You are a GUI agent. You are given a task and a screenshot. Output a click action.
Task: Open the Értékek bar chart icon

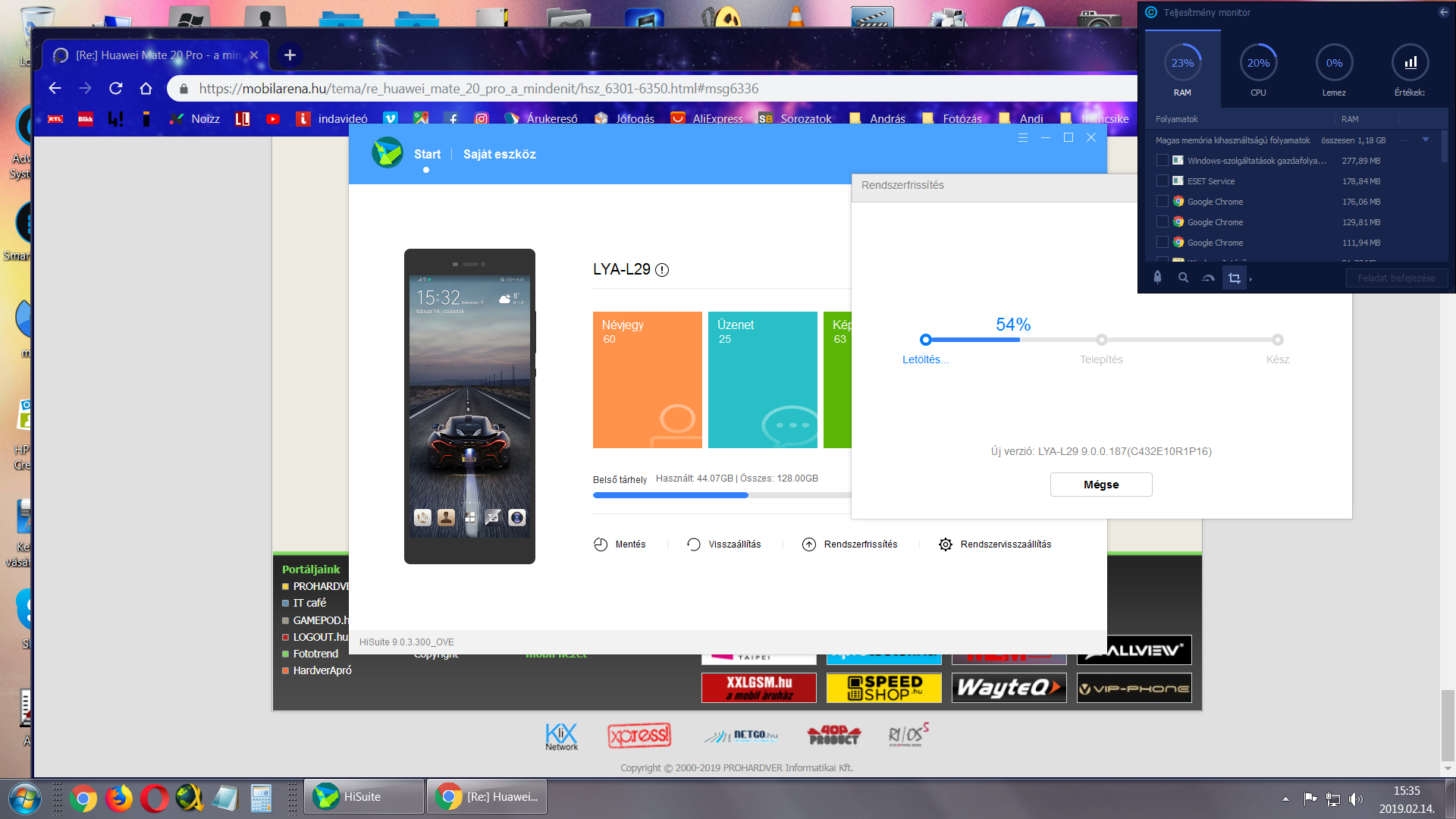[x=1410, y=63]
